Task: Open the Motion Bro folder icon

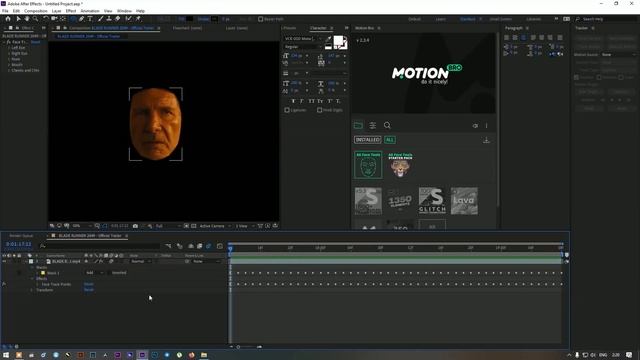Action: (x=358, y=125)
